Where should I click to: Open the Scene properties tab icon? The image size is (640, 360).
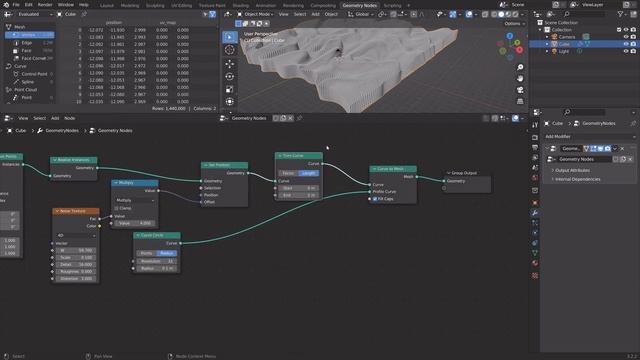(535, 168)
